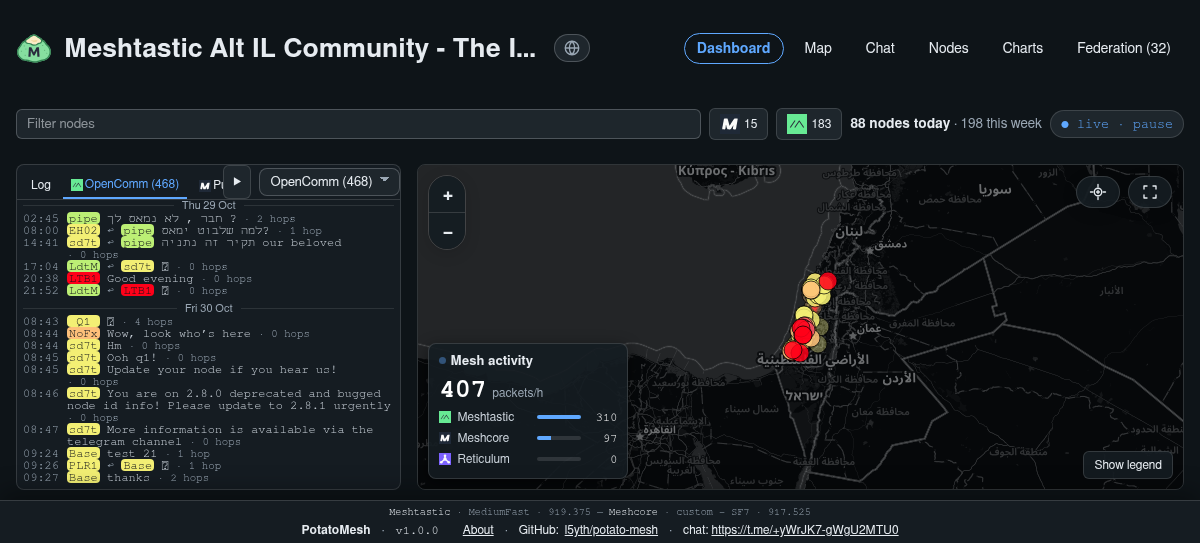
Task: Open Federation (32) page
Action: point(1123,48)
